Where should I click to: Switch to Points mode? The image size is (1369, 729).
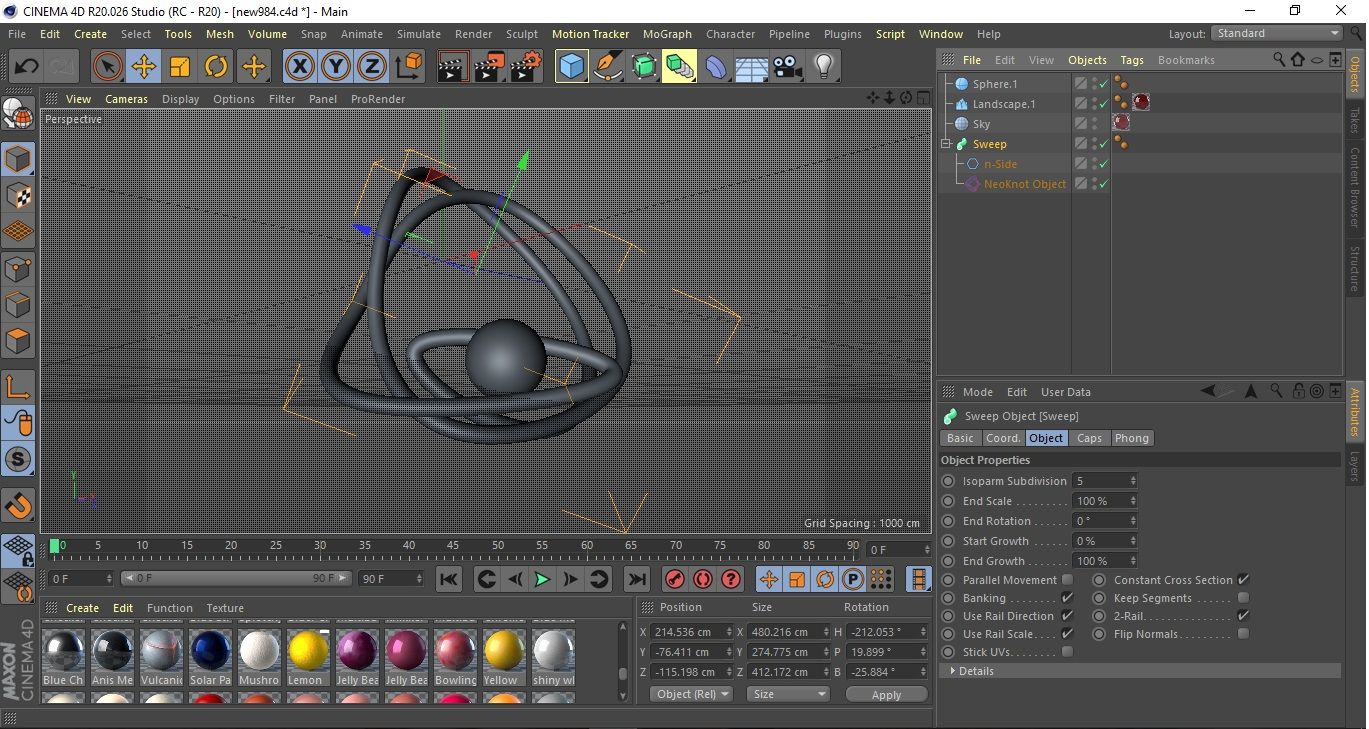pos(18,269)
